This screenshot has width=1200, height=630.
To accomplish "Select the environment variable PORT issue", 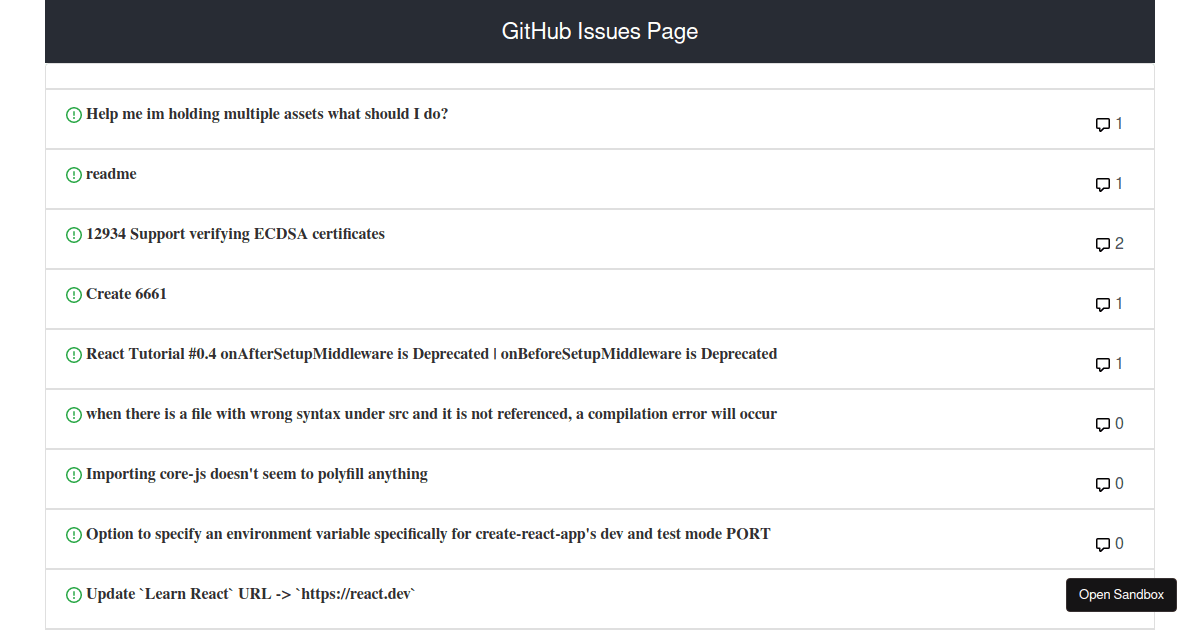I will tap(428, 534).
